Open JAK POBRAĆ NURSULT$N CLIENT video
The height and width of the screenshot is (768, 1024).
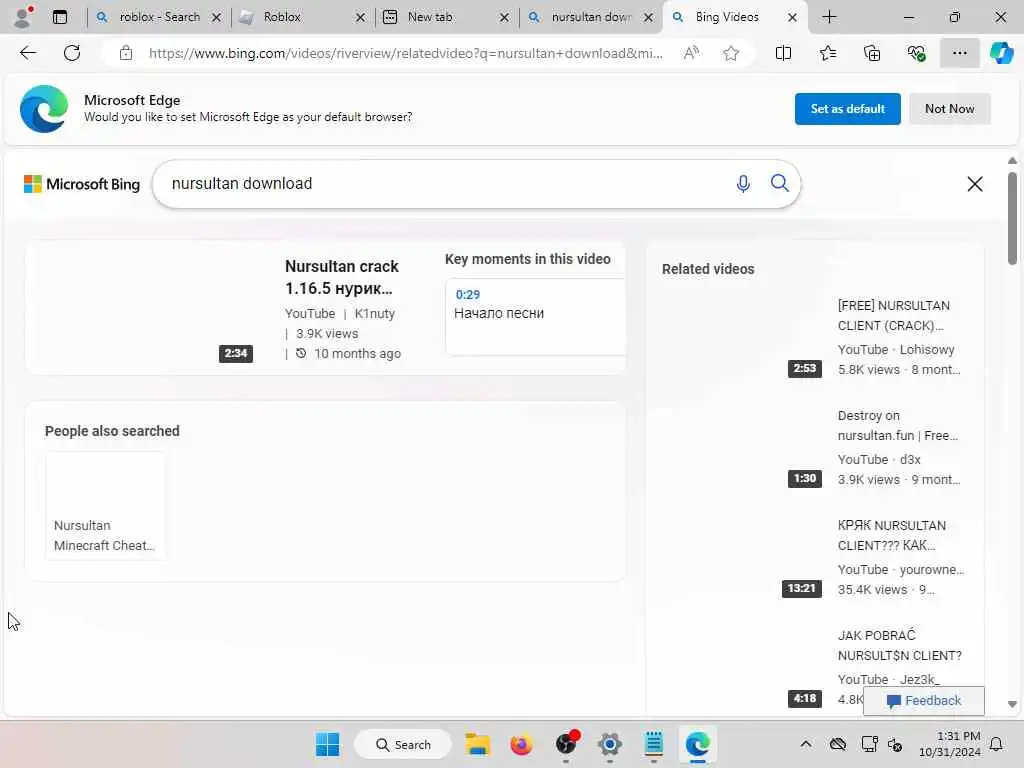pos(899,645)
